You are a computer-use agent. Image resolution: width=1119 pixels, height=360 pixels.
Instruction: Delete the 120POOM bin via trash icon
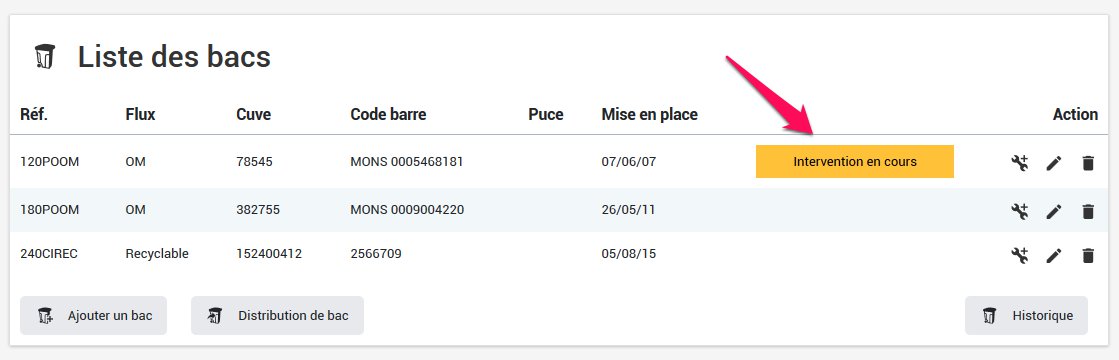[x=1088, y=163]
